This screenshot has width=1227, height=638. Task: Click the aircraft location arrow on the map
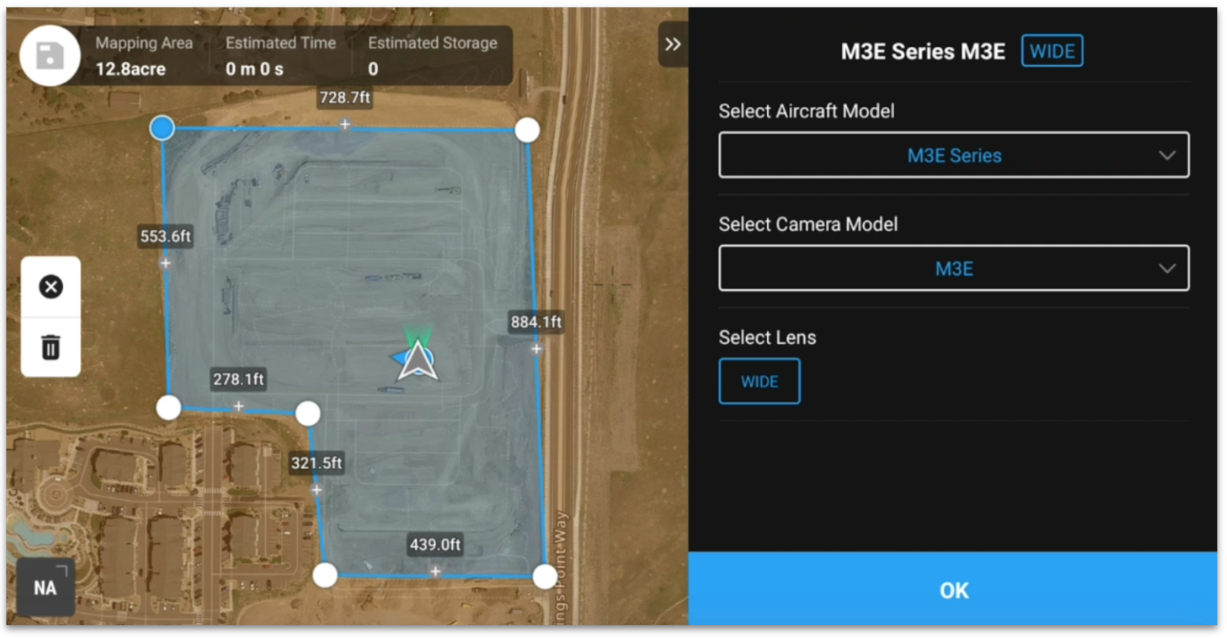pyautogui.click(x=417, y=358)
